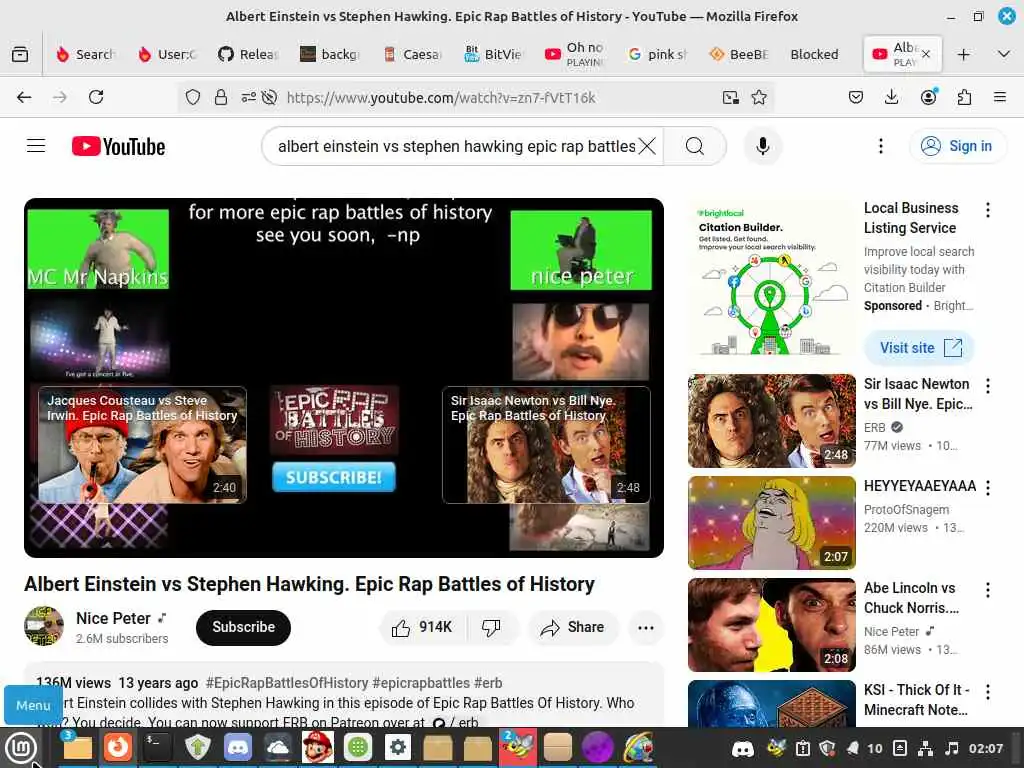1024x768 pixels.
Task: Switch to the 'Oh no' playing tab
Action: 575,54
